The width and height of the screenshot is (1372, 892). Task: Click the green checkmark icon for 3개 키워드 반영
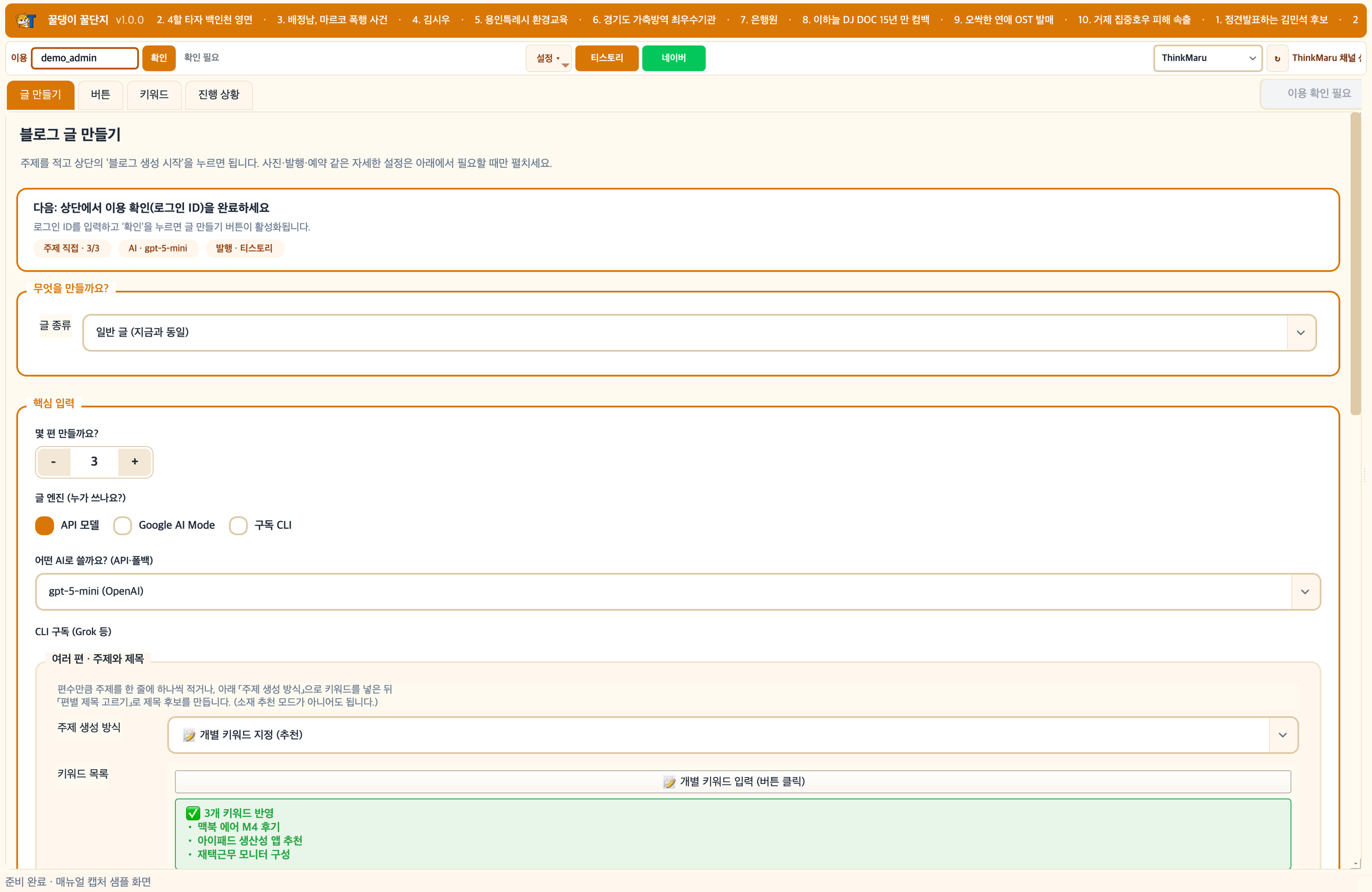pyautogui.click(x=193, y=813)
